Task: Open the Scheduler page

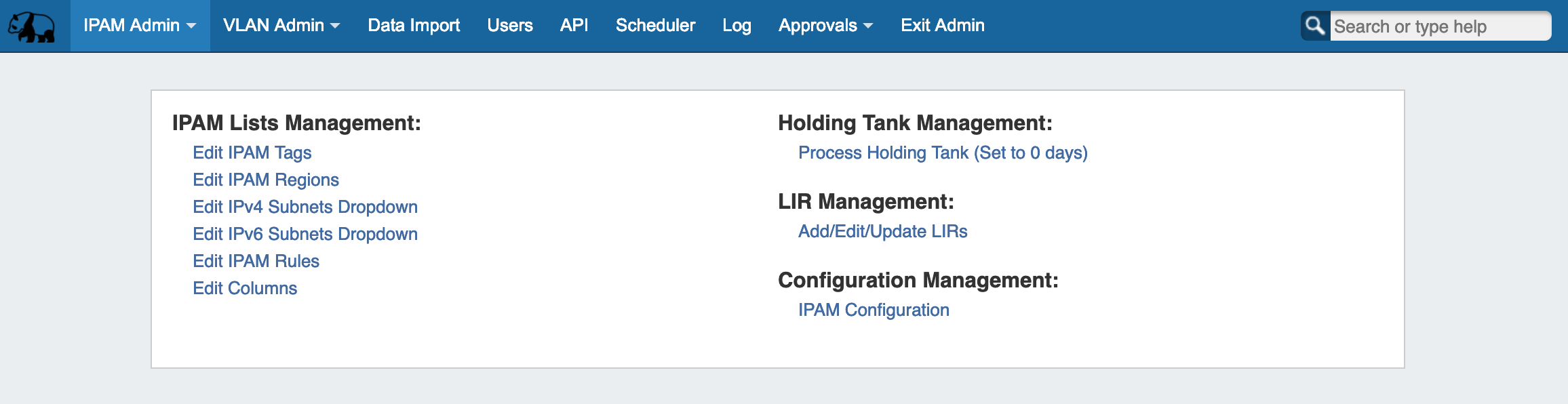Action: [655, 26]
